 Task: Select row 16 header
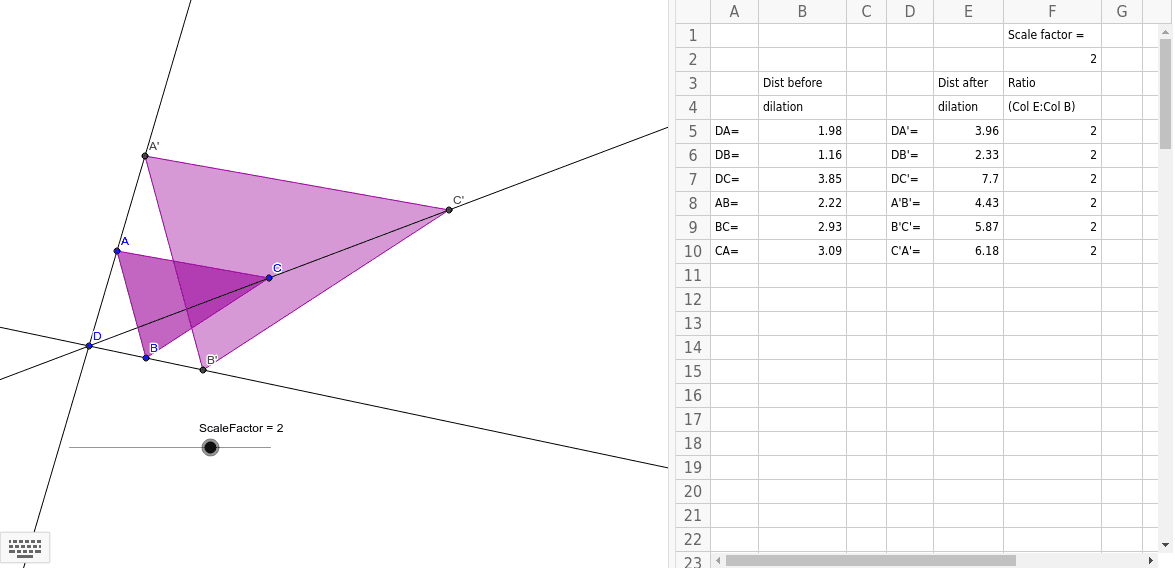tap(692, 395)
